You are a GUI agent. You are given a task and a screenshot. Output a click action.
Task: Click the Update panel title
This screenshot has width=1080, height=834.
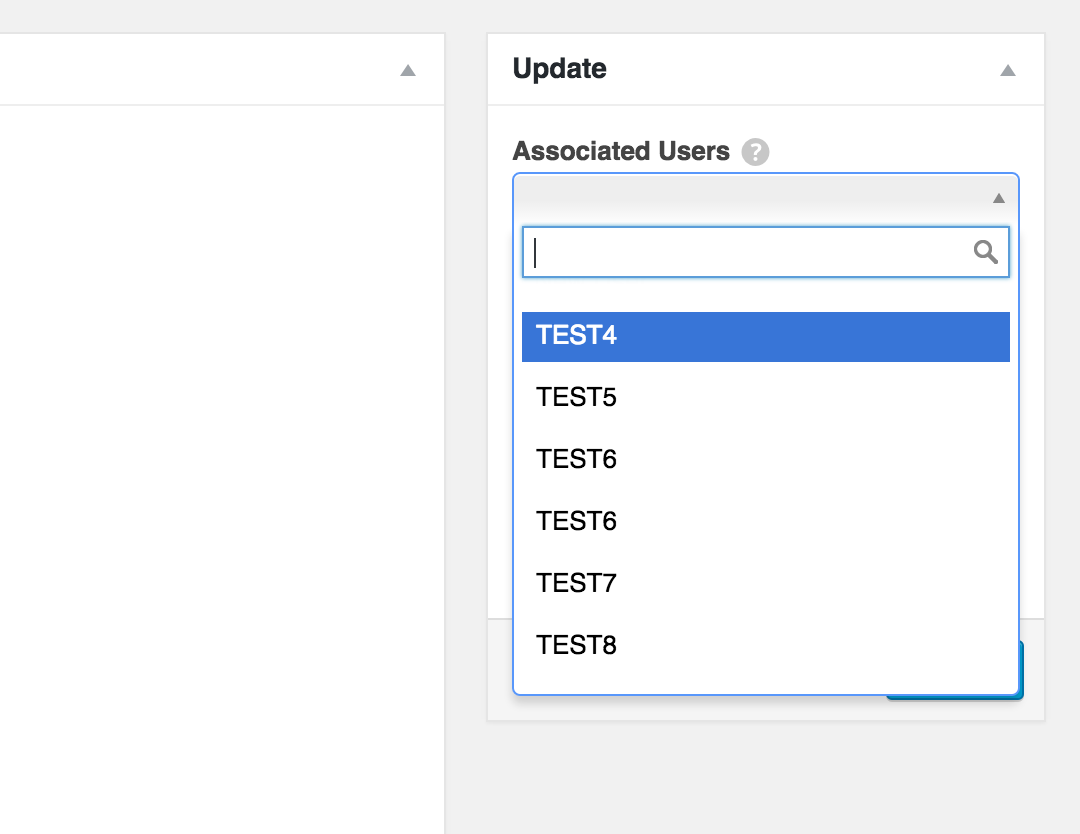pos(559,69)
